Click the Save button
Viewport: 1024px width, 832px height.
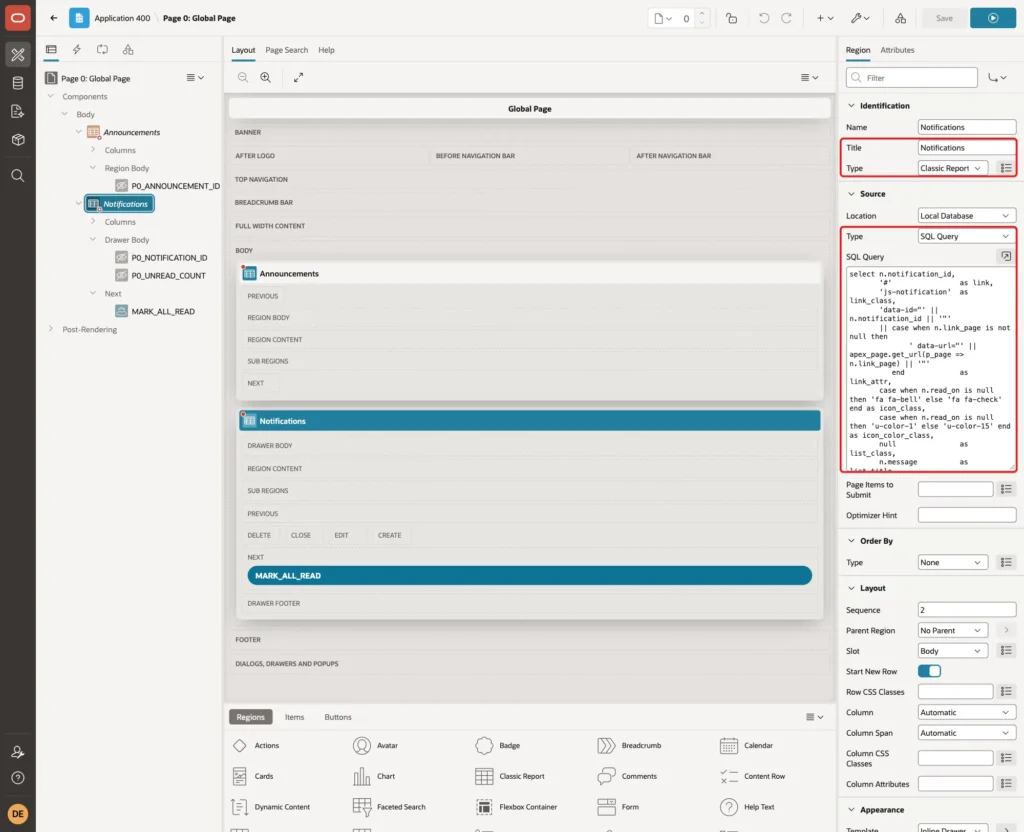(x=944, y=18)
